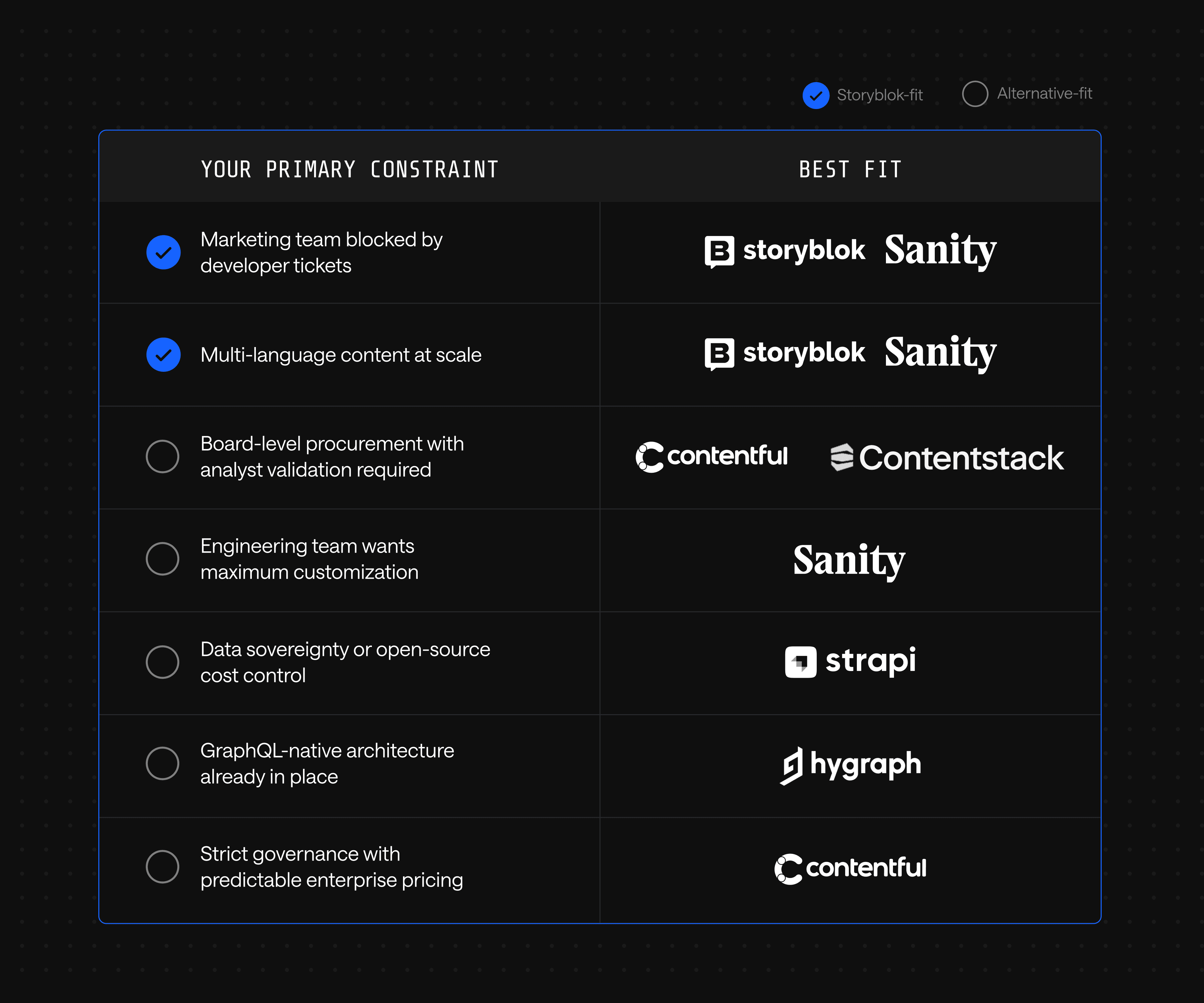Click Contentful logo in Board-level procurement row
1204x1003 pixels.
(711, 457)
